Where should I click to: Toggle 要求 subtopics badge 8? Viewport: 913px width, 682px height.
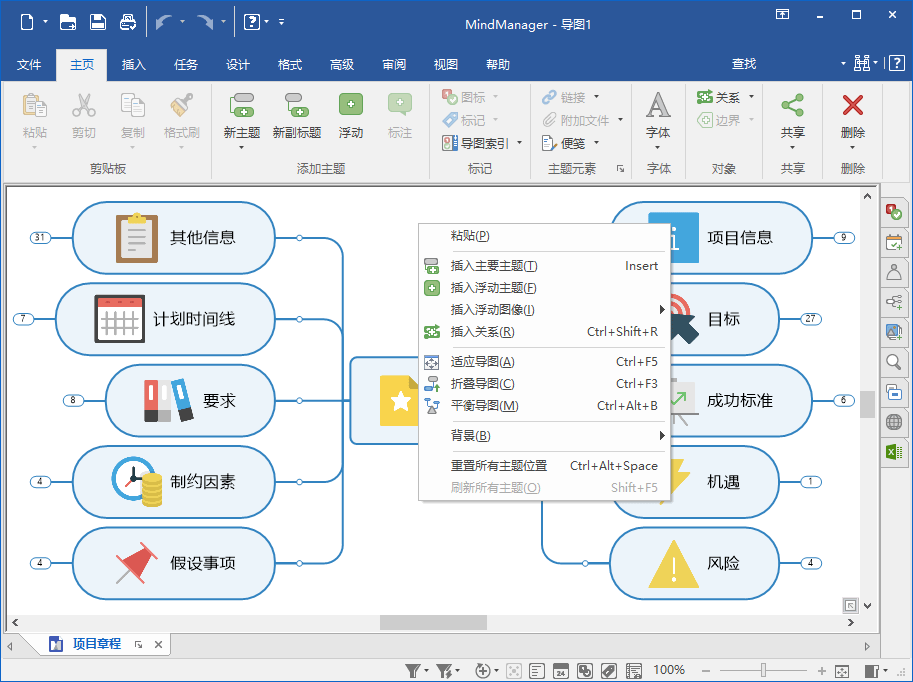[73, 401]
